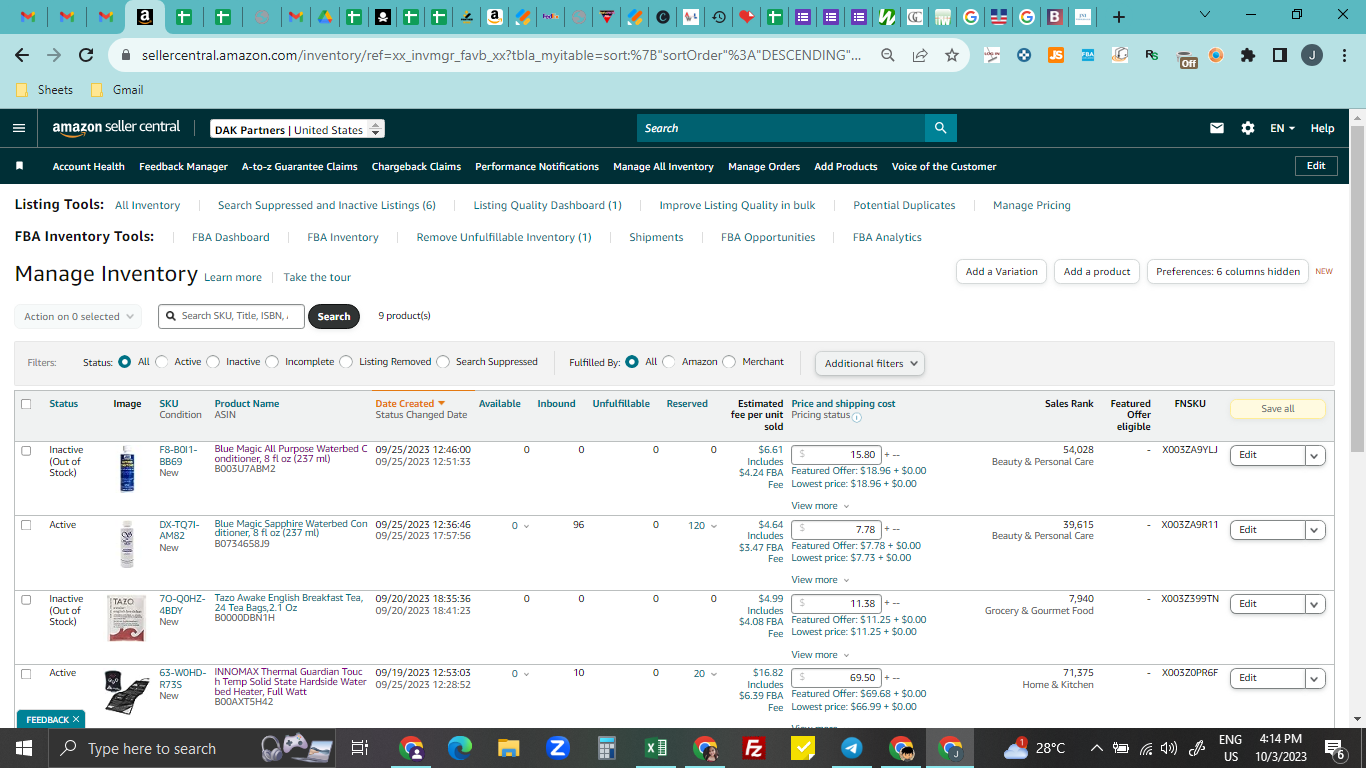The image size is (1366, 768).
Task: Open the blue FBA extension icon
Action: click(x=1087, y=55)
